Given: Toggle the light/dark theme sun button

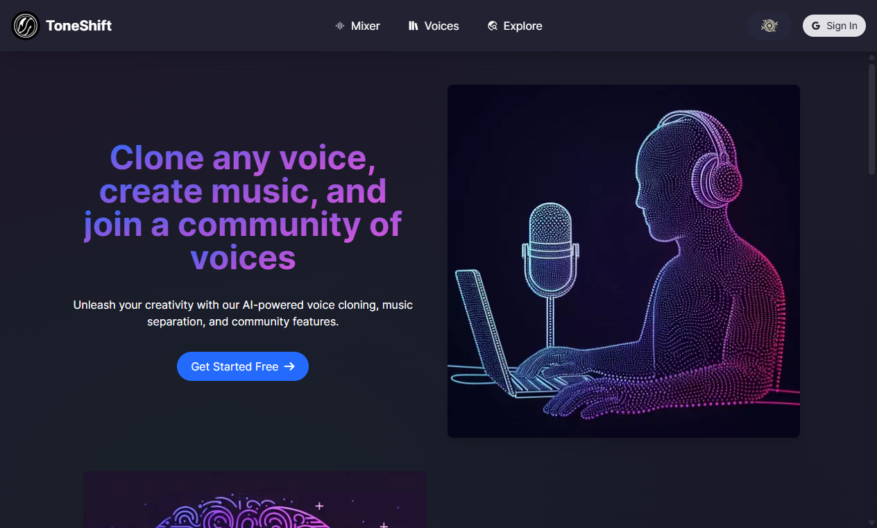Looking at the screenshot, I should click(x=769, y=26).
